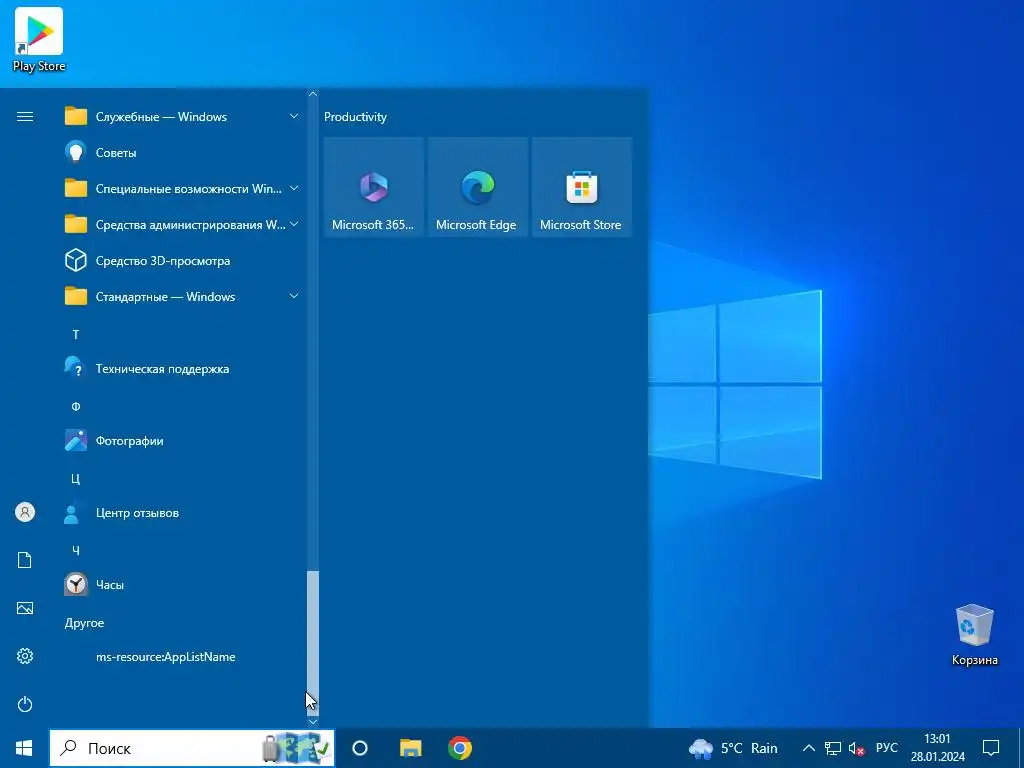Screen dimensions: 1024x768
Task: Launch Средство 3D-просмотра
Action: pos(183,261)
